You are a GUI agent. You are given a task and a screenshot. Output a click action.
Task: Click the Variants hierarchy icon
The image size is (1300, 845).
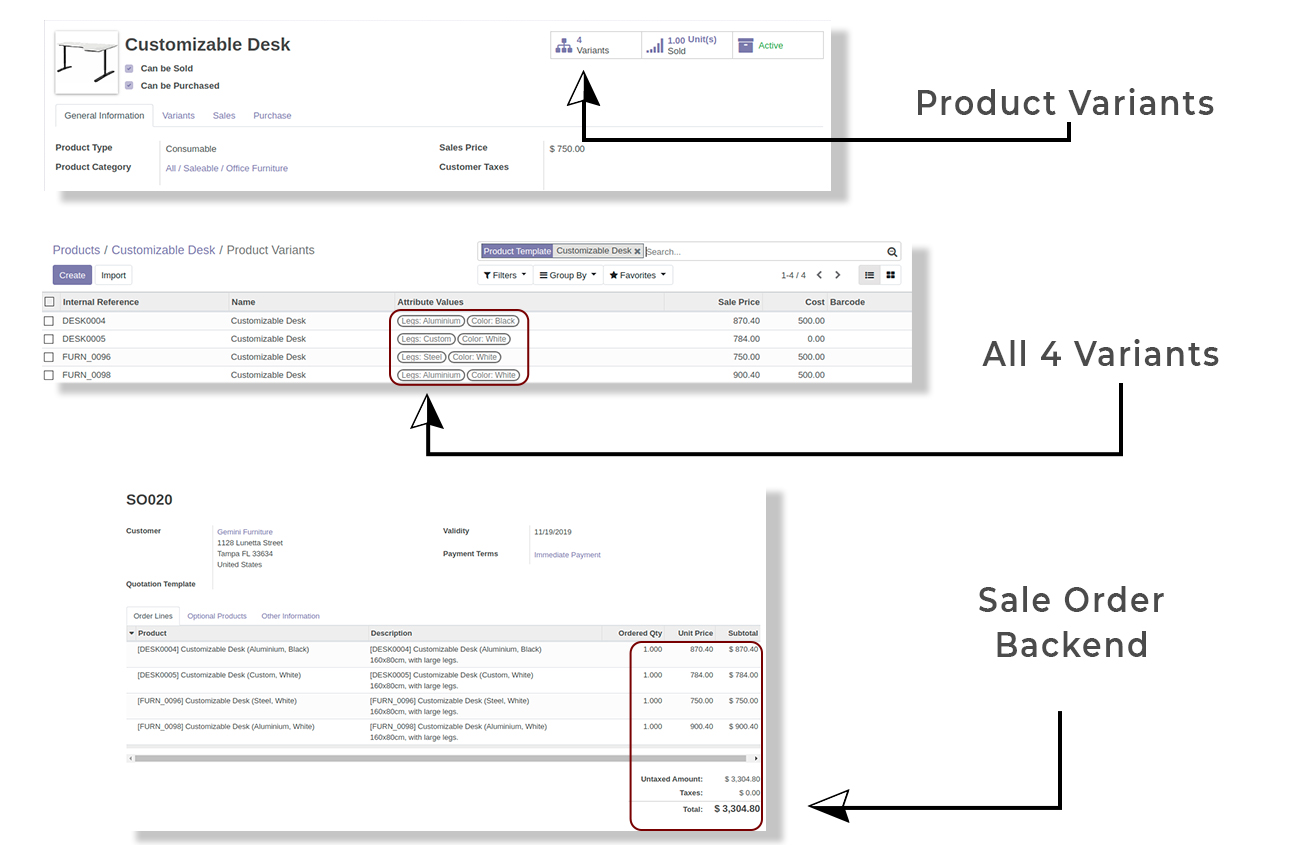tap(564, 46)
